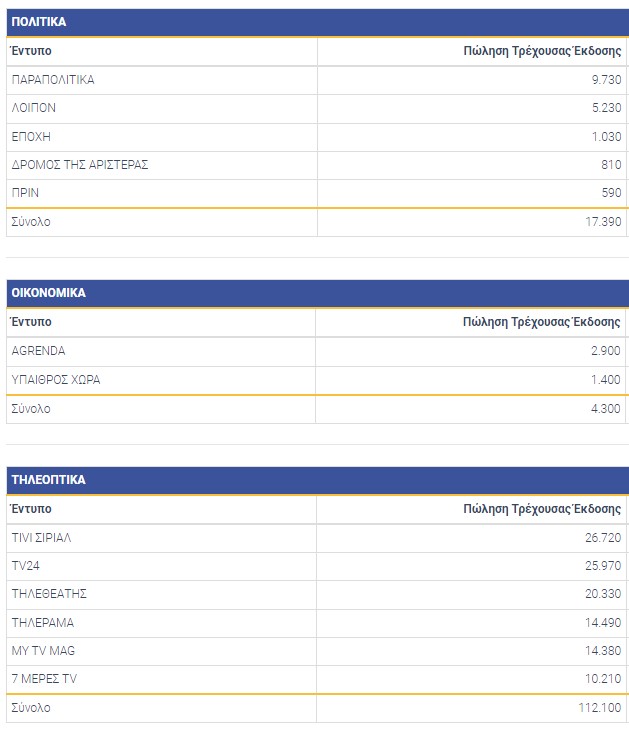Click the ΠΟΛΙΤΙΚΑ section header

click(39, 21)
